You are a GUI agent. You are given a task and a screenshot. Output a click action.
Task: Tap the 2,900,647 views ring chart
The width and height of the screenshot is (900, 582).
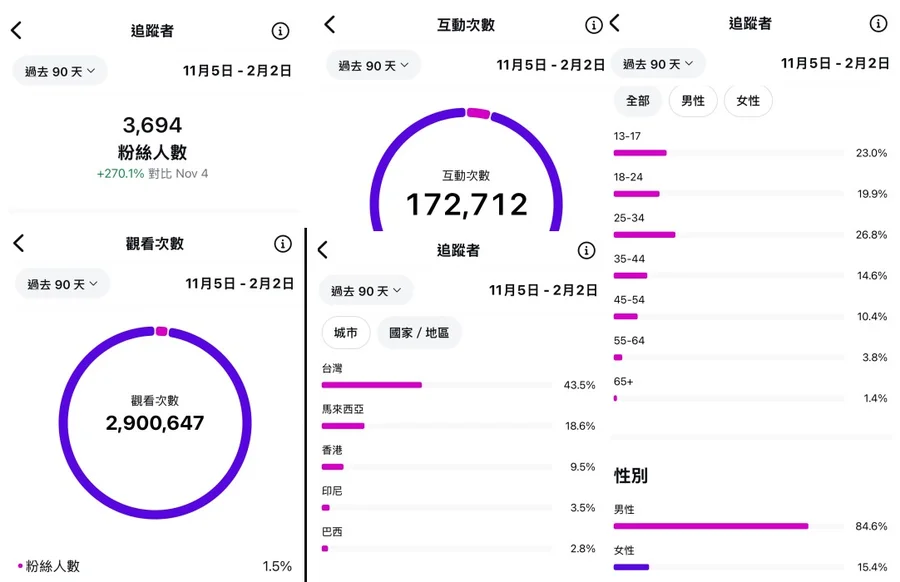[x=155, y=422]
